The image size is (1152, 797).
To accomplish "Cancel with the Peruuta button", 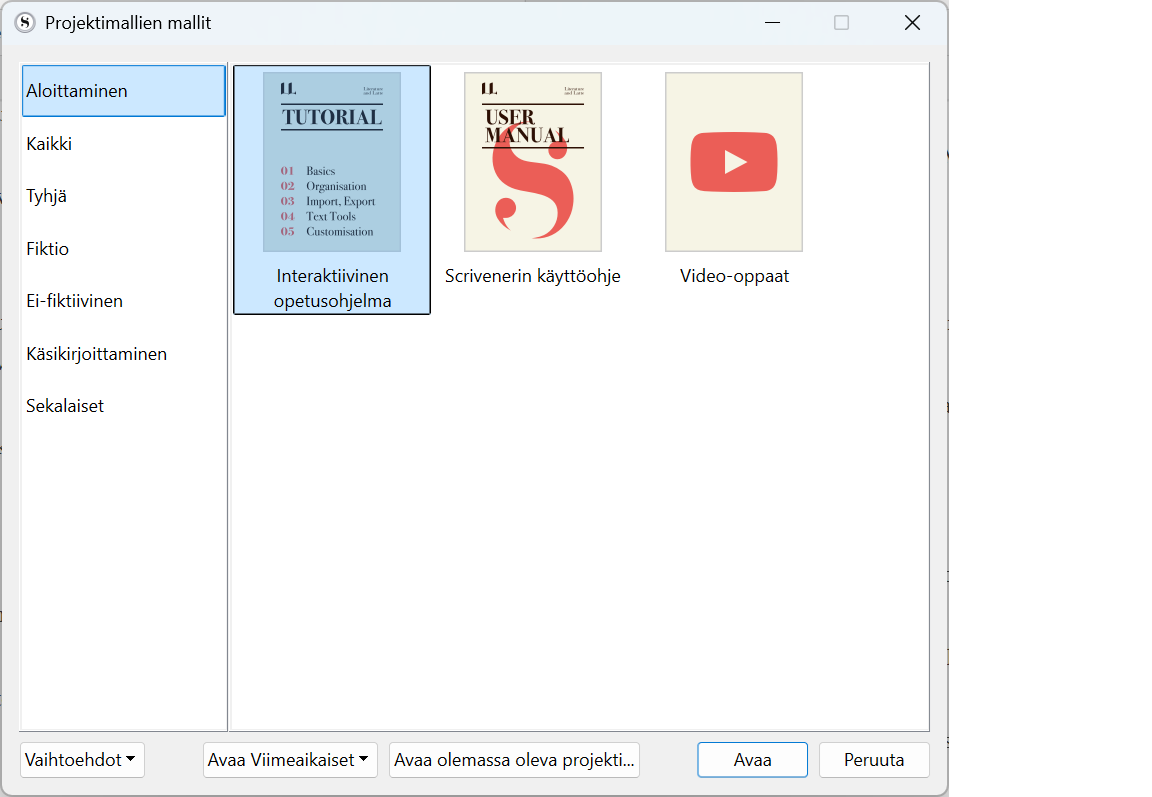I will tap(874, 760).
